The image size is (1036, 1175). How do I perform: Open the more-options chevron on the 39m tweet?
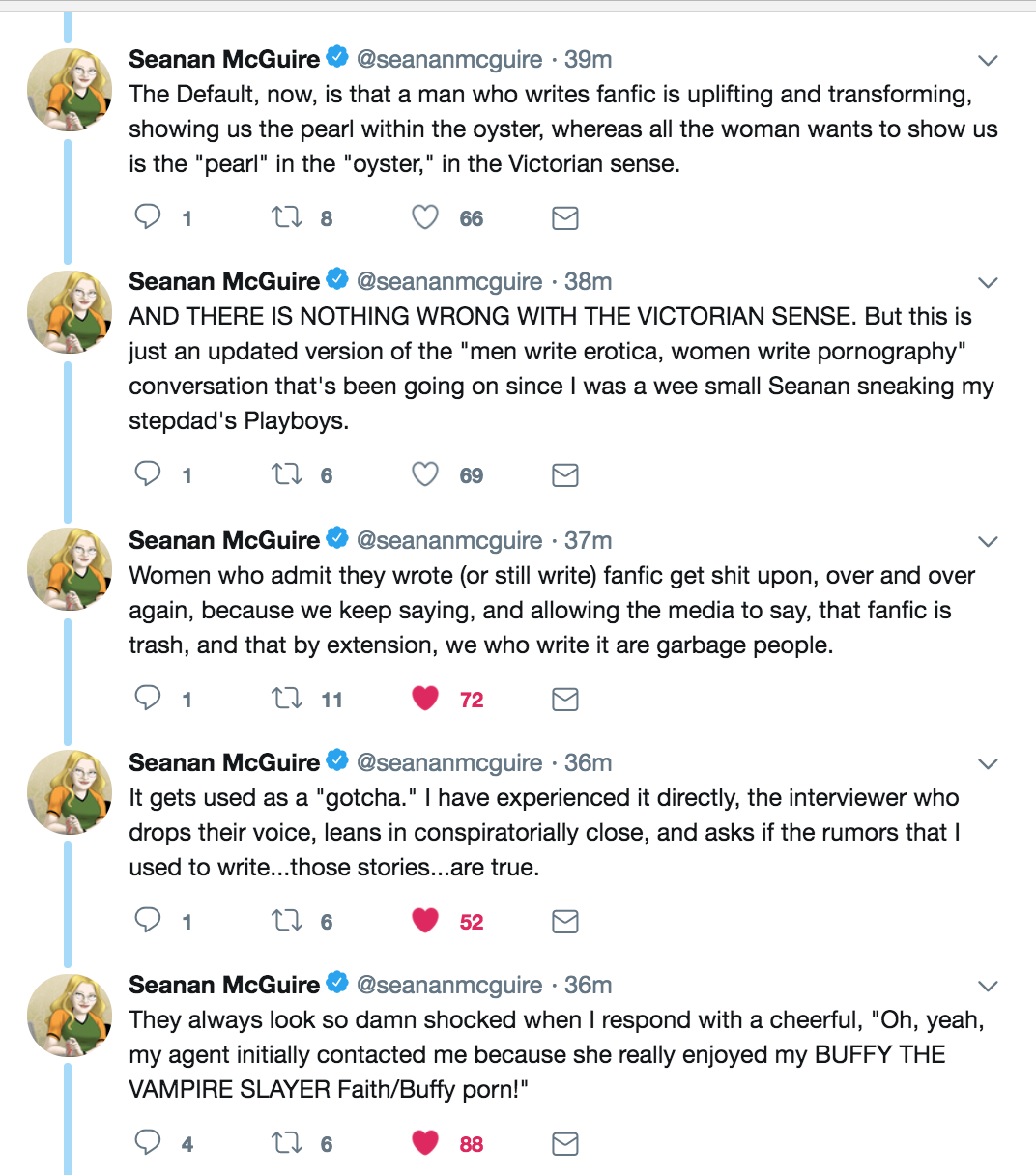click(x=988, y=61)
